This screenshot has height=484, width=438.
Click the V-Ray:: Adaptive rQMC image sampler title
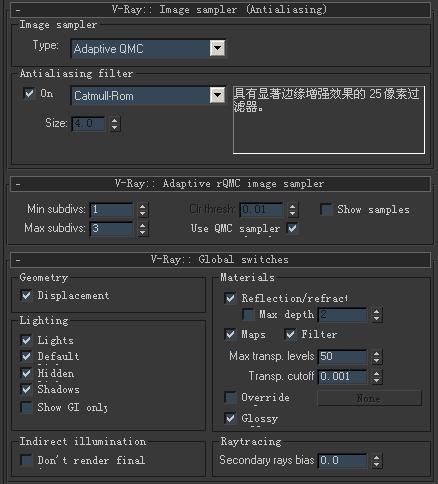tap(219, 184)
